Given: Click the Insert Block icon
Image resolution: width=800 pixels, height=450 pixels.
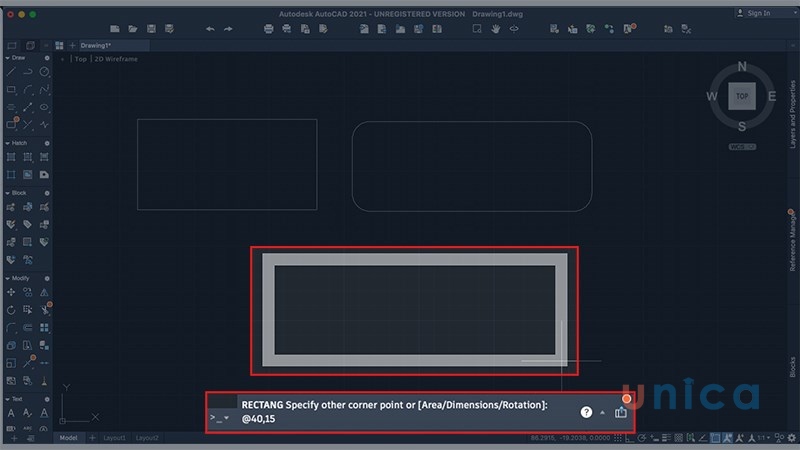Looking at the screenshot, I should click(x=11, y=207).
